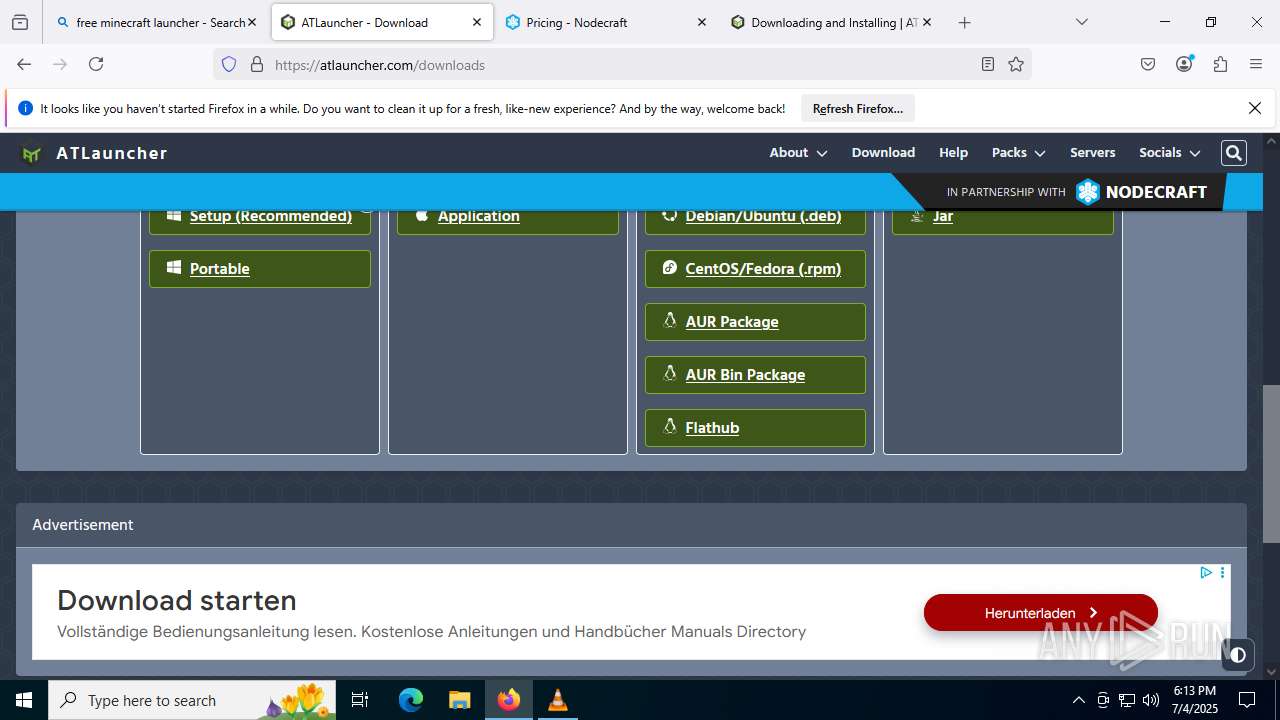This screenshot has width=1280, height=720.
Task: Click the penguin icon on Flathub button
Action: [x=670, y=427]
